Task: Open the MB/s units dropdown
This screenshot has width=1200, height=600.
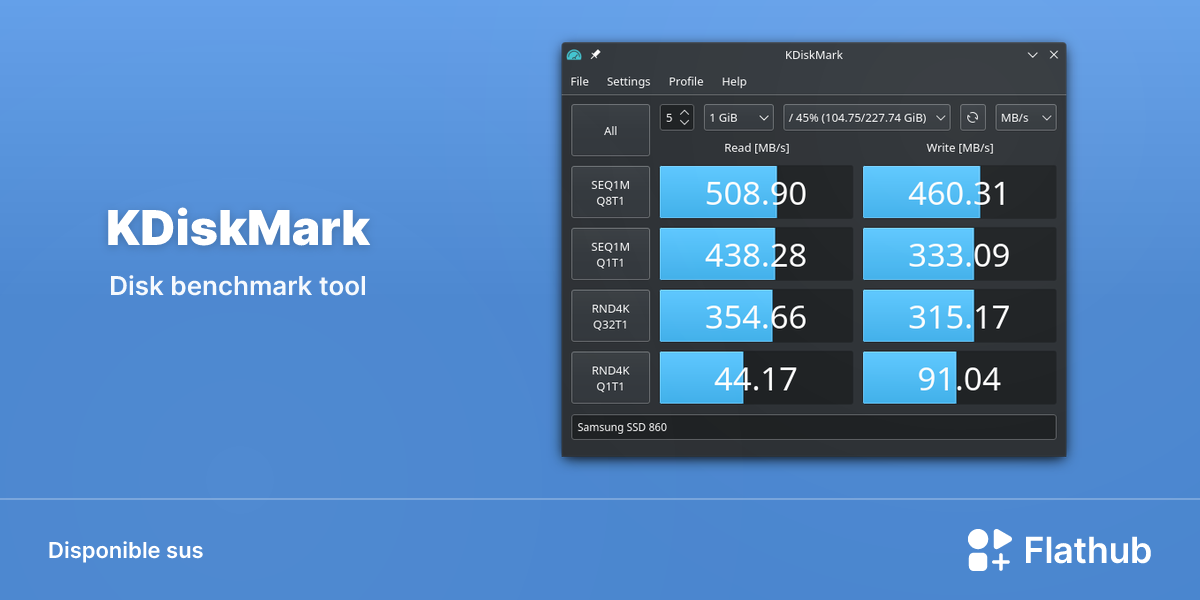Action: click(1026, 118)
